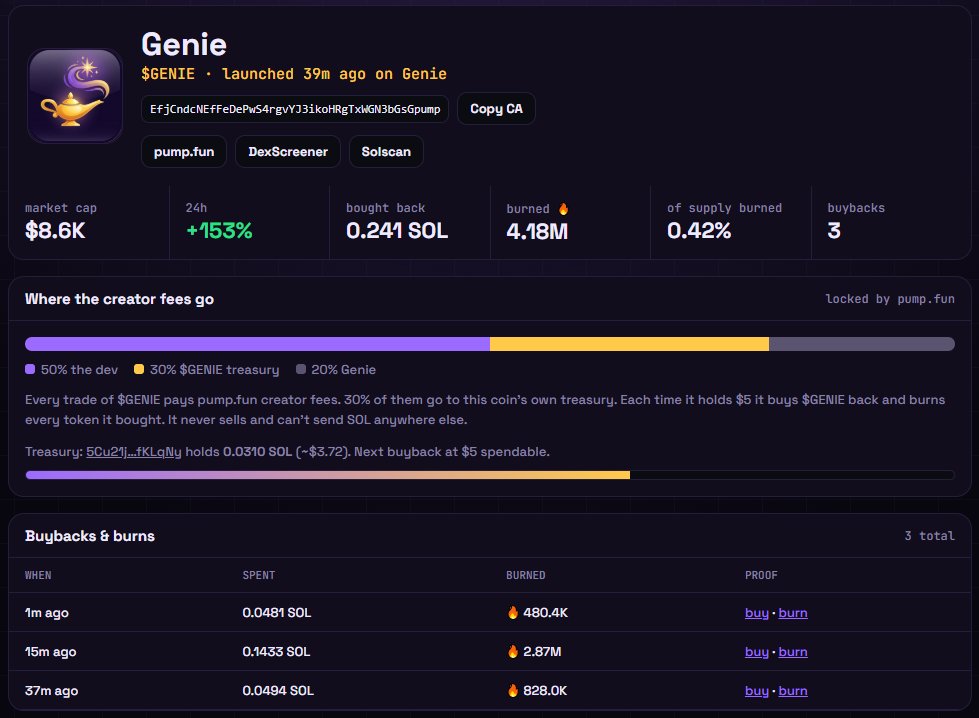Click the supply burned value 0.42%
Viewport: 979px width, 718px height.
tap(699, 231)
